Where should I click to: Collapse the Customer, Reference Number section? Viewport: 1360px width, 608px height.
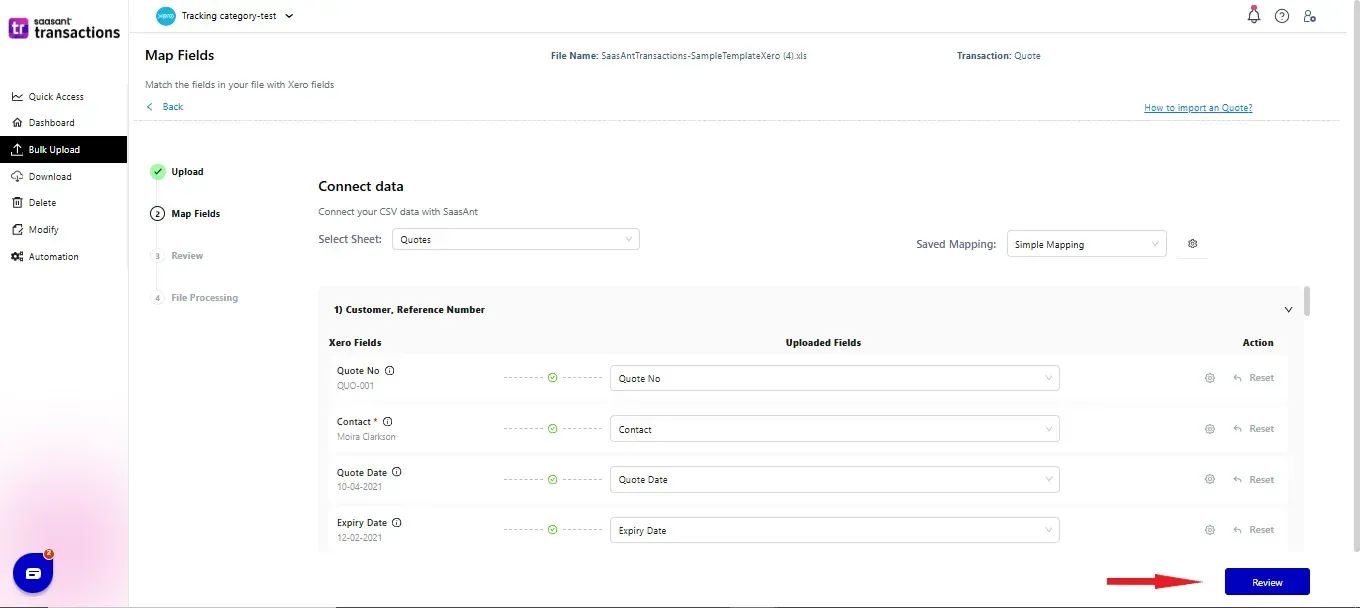pyautogui.click(x=1288, y=310)
